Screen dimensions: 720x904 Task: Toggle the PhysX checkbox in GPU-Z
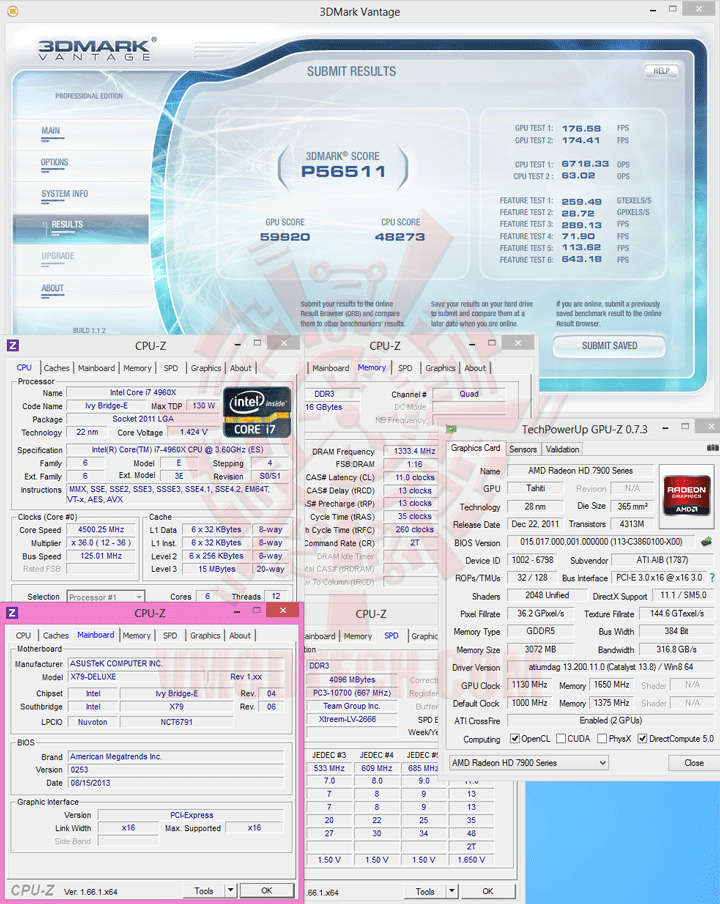(x=602, y=739)
